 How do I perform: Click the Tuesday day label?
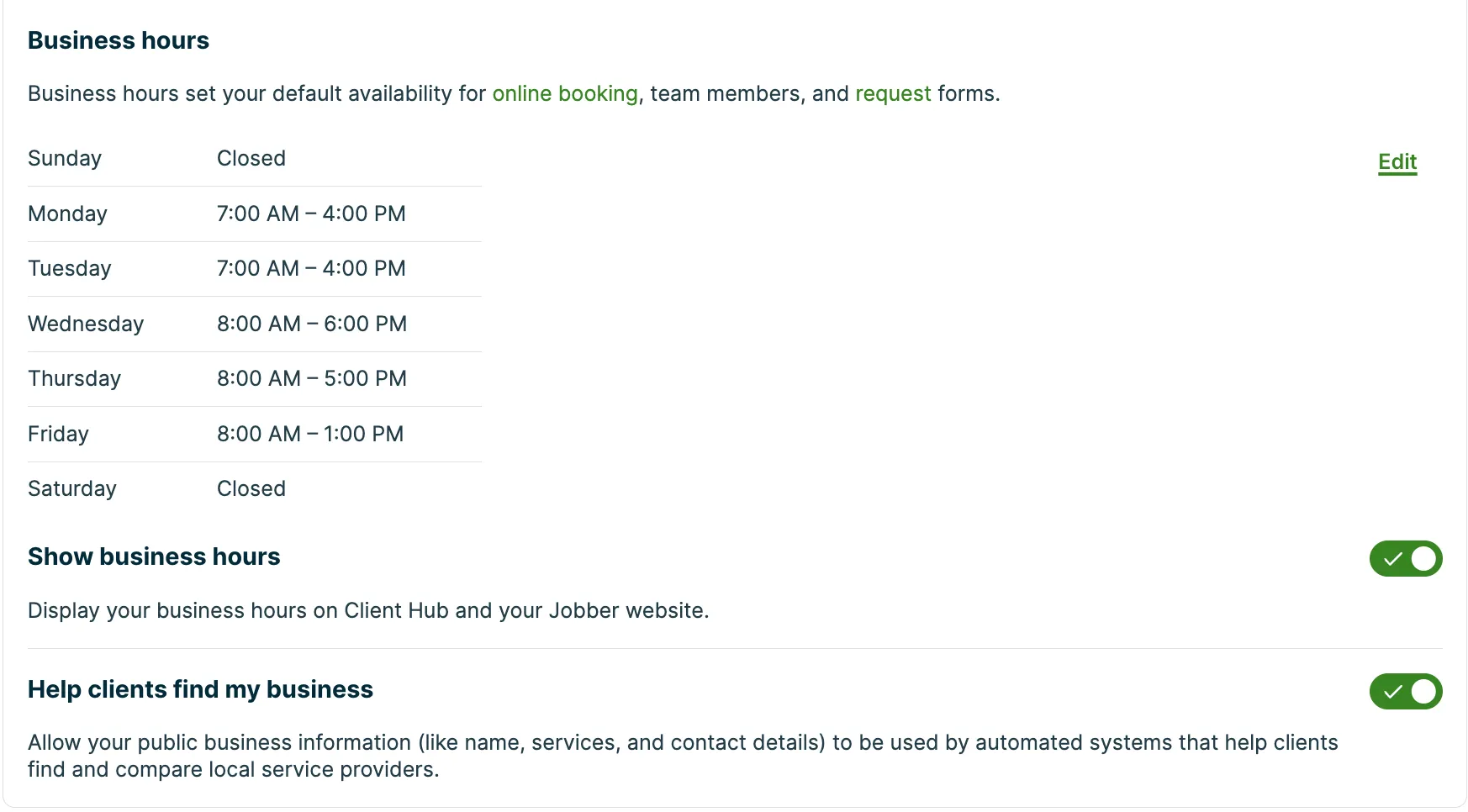[70, 268]
